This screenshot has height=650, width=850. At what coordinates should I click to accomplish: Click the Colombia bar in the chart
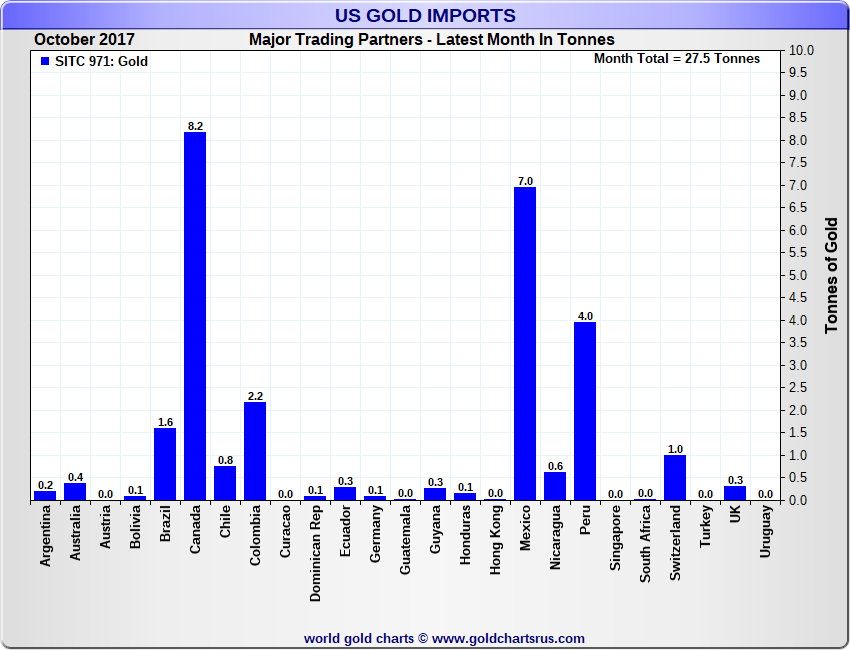click(255, 451)
